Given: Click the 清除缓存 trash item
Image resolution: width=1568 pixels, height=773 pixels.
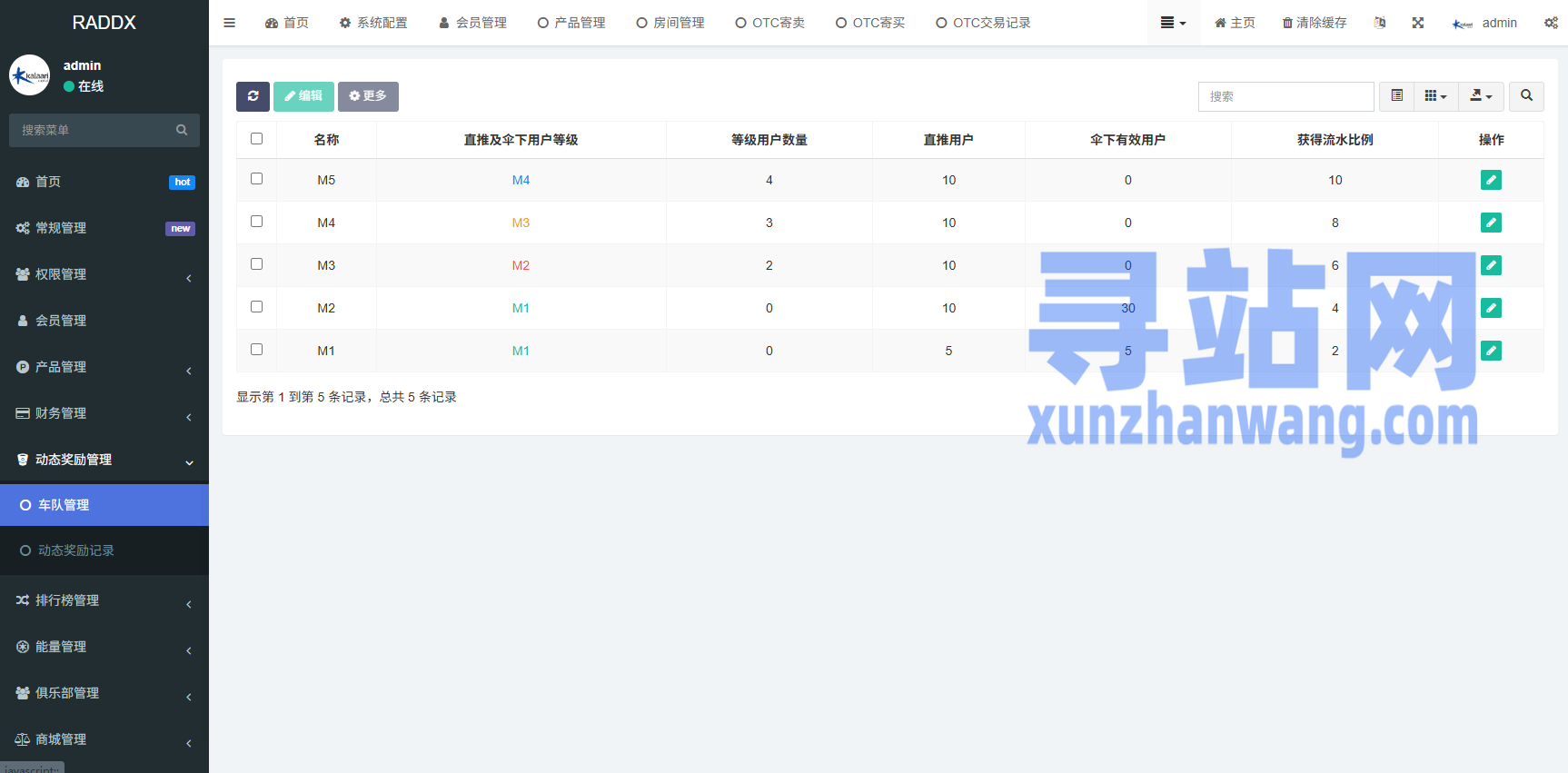Looking at the screenshot, I should tap(1315, 23).
